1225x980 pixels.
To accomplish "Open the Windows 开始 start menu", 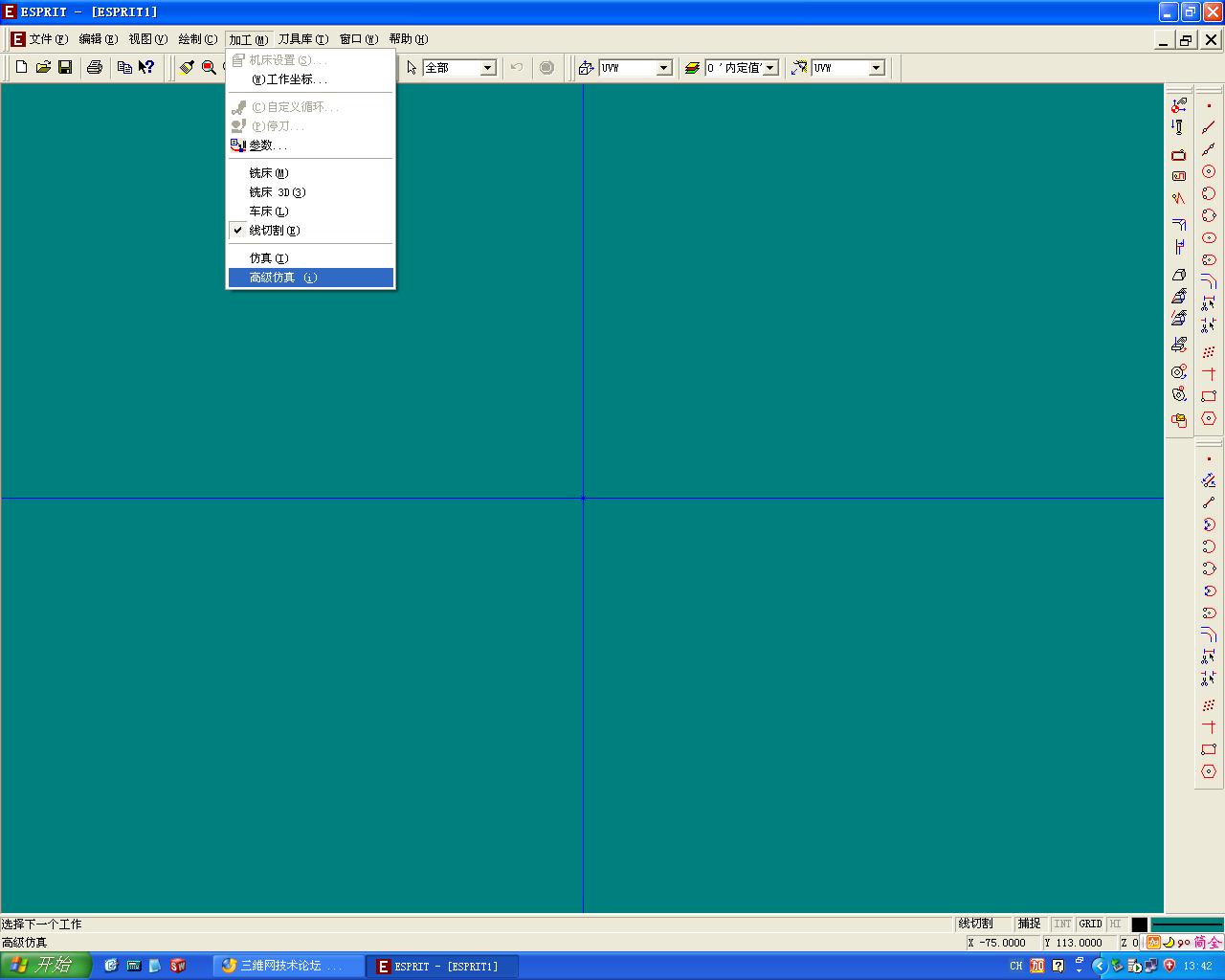I will 45,966.
